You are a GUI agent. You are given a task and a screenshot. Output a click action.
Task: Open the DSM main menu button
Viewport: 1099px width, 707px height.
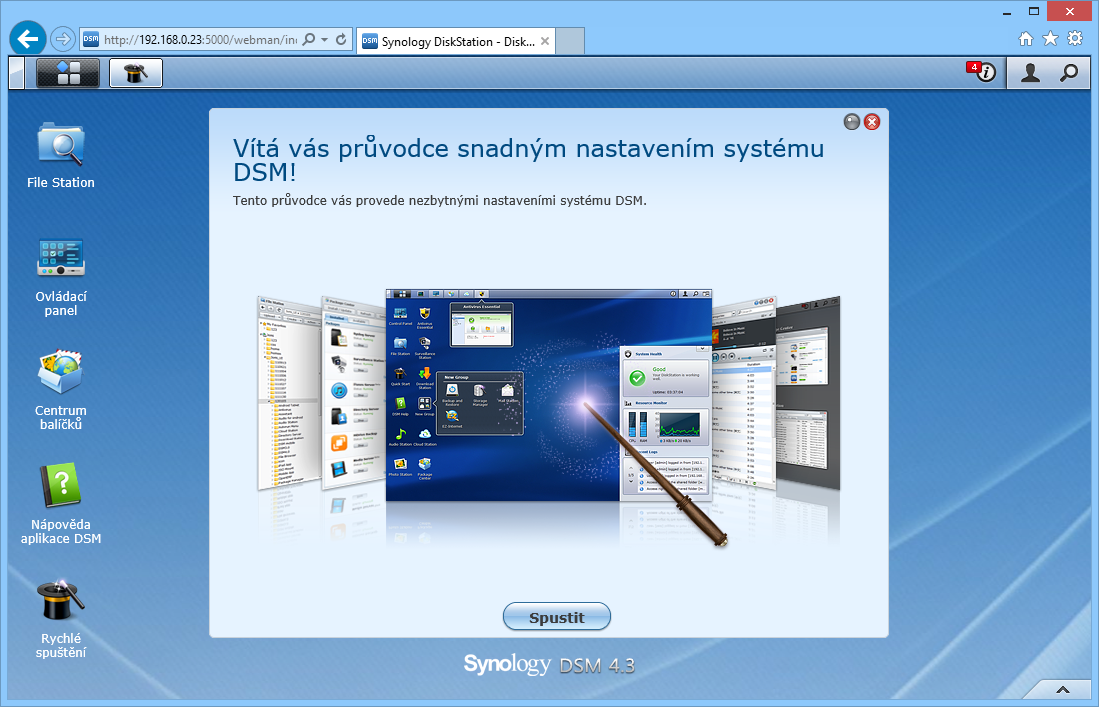[x=68, y=73]
